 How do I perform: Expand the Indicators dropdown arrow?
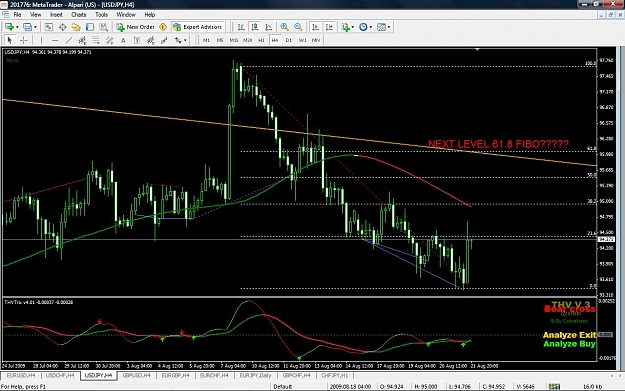point(353,27)
